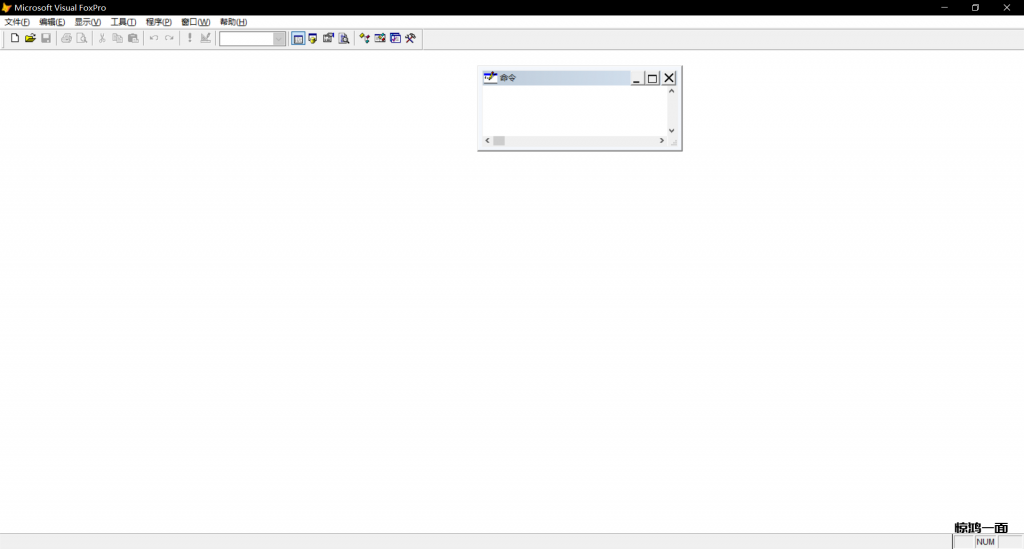Open the Document View toolbar icon
The width and height of the screenshot is (1024, 549).
(x=344, y=38)
